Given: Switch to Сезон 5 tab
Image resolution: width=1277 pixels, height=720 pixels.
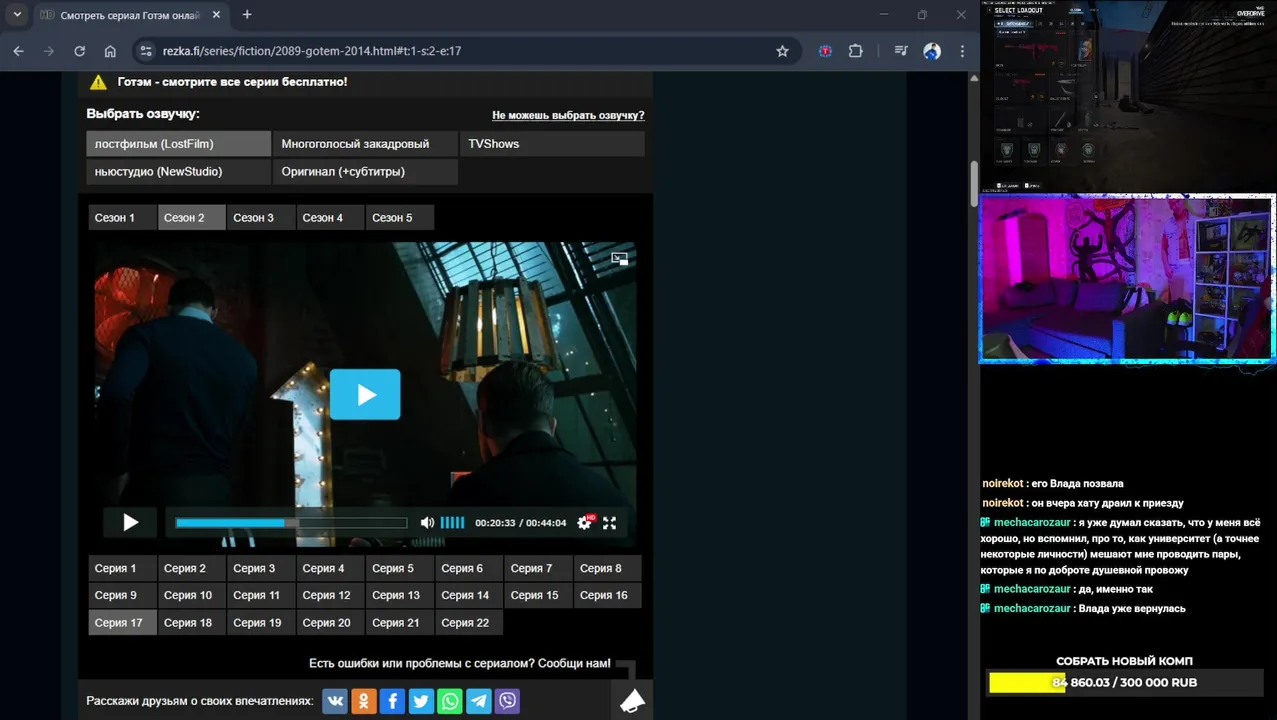Looking at the screenshot, I should pyautogui.click(x=400, y=218).
